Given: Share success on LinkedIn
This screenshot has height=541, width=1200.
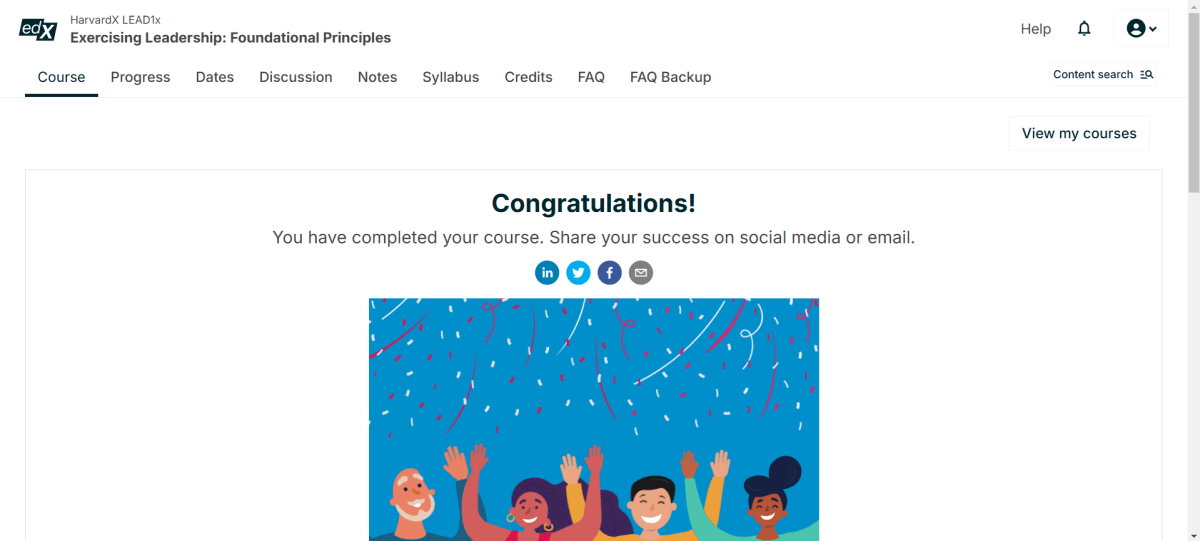Looking at the screenshot, I should 547,272.
